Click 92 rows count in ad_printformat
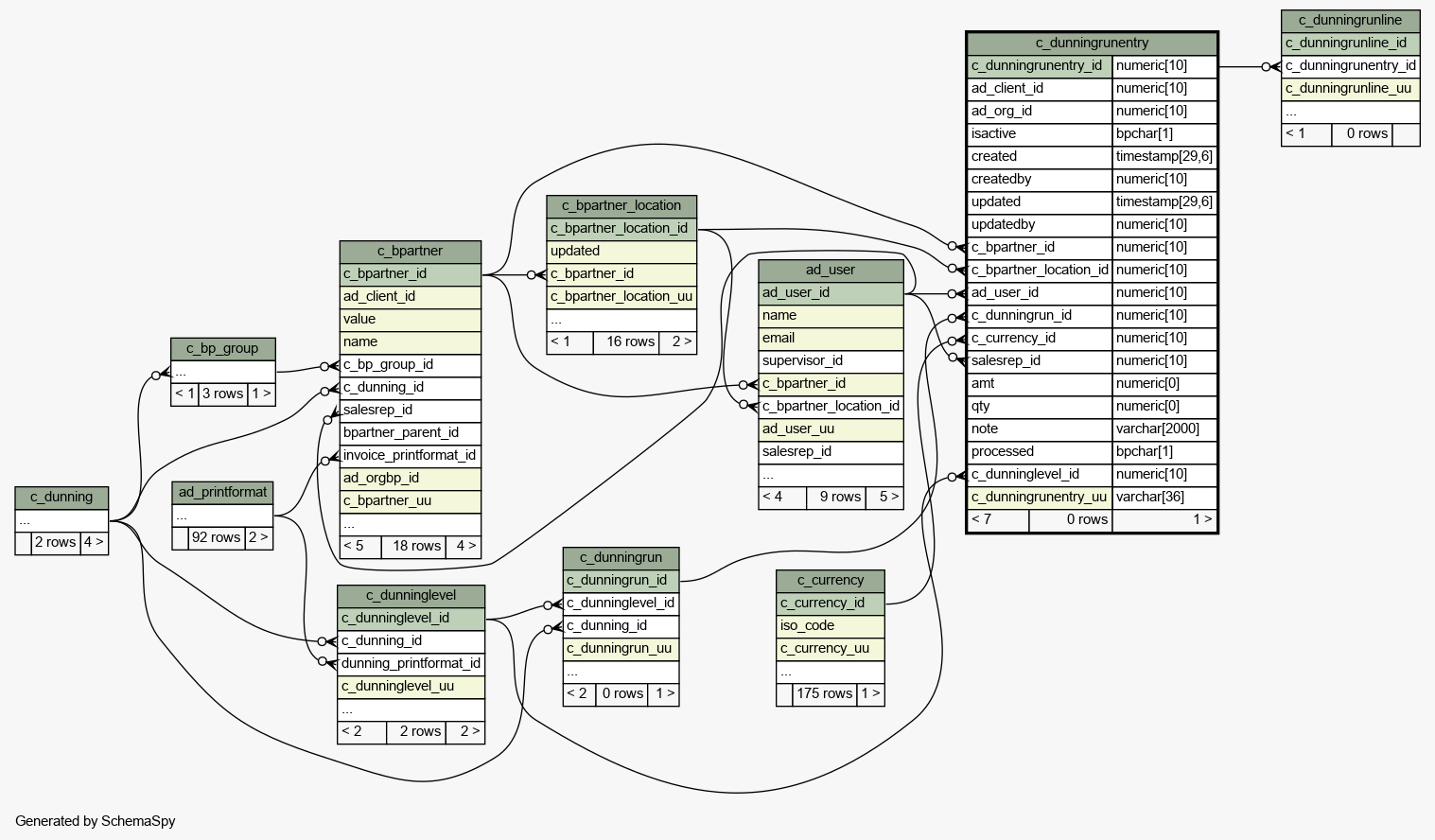This screenshot has width=1435, height=840. coord(216,537)
